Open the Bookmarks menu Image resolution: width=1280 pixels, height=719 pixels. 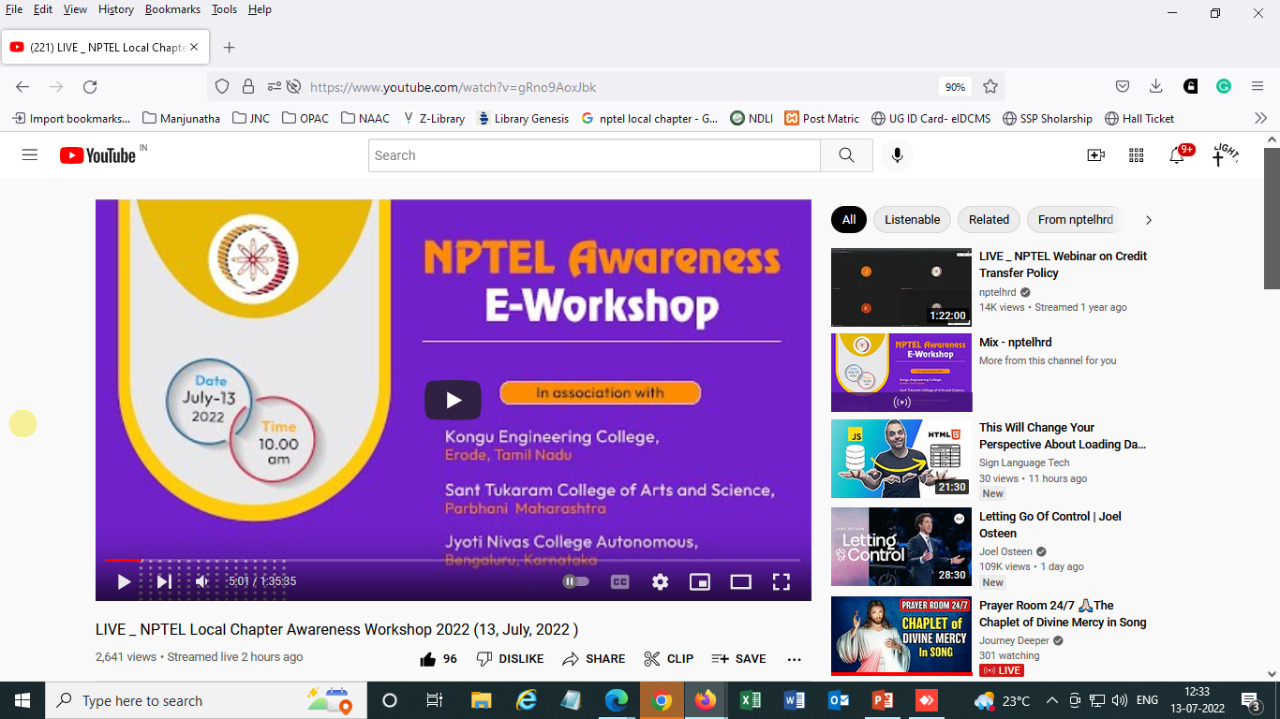172,9
